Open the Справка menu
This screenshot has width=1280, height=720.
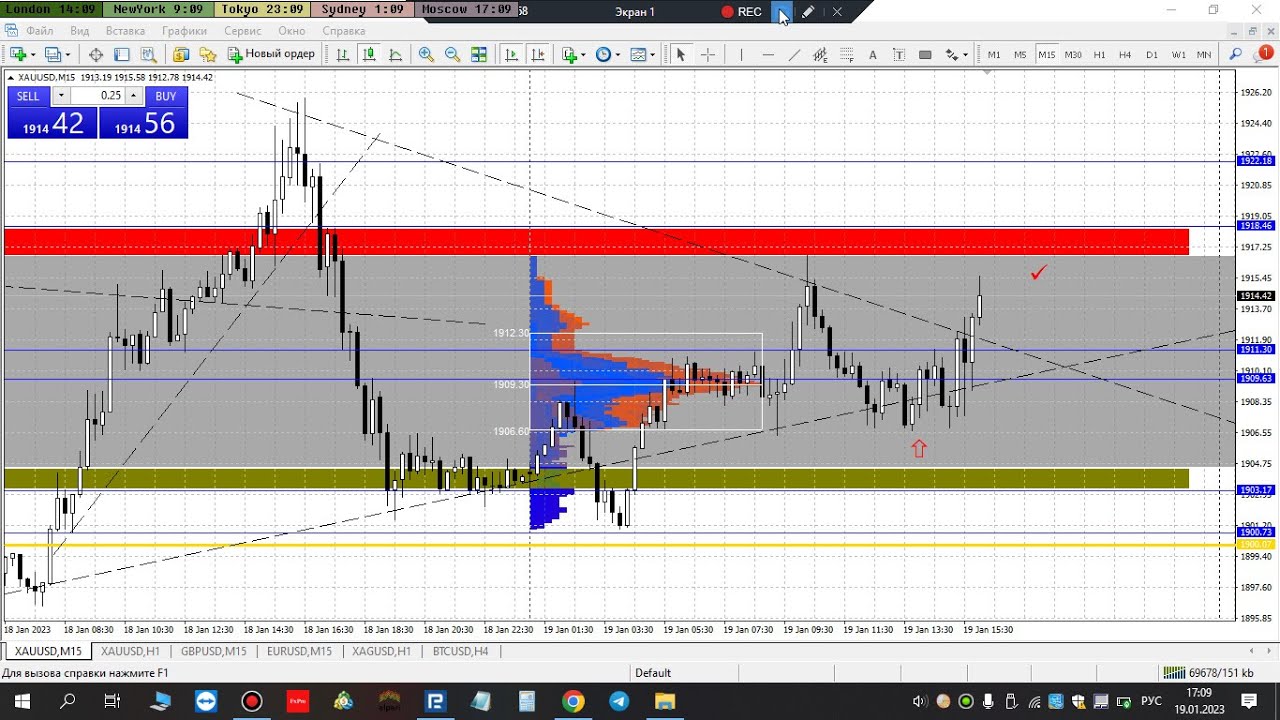pyautogui.click(x=344, y=31)
